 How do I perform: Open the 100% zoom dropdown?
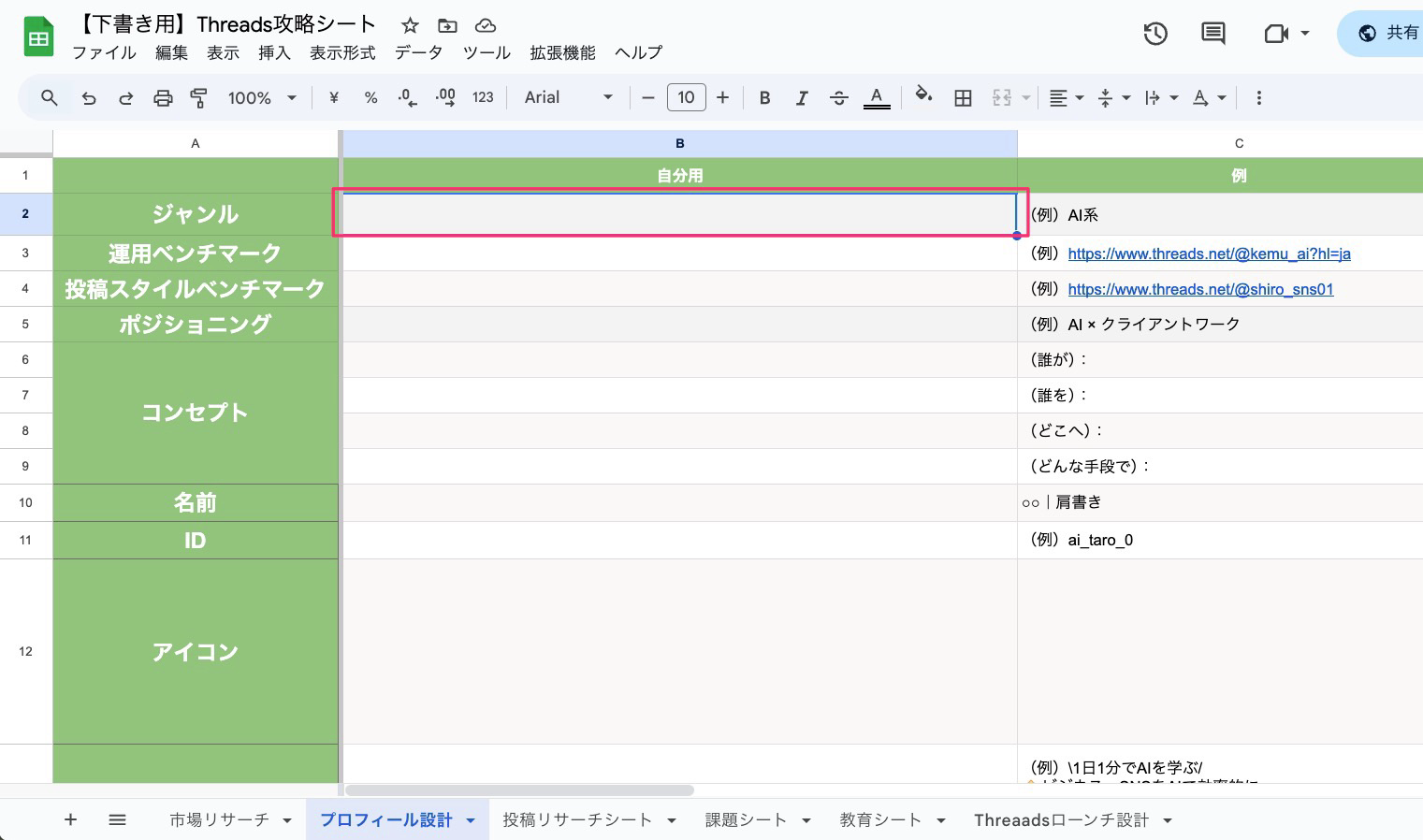(262, 98)
